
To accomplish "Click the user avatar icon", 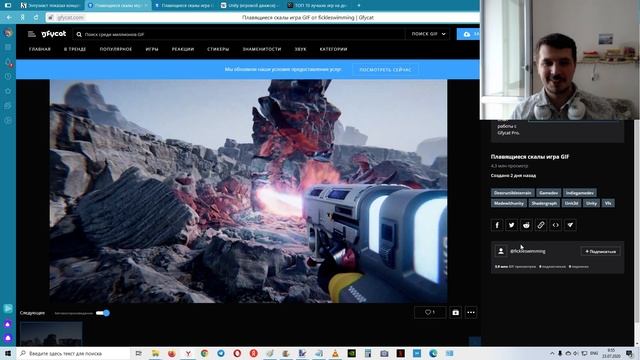I will tap(501, 251).
